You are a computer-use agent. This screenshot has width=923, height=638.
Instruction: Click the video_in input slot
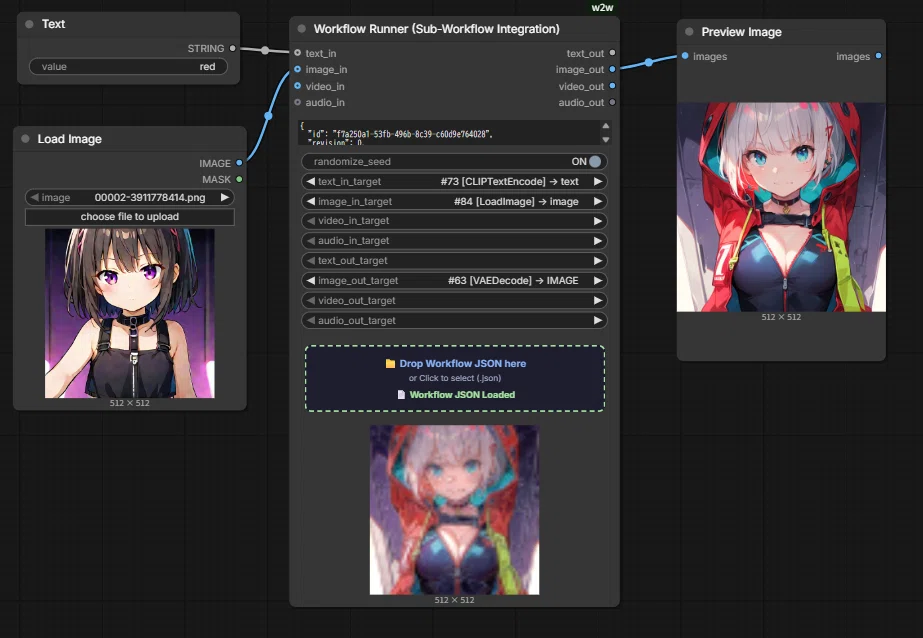(x=297, y=86)
